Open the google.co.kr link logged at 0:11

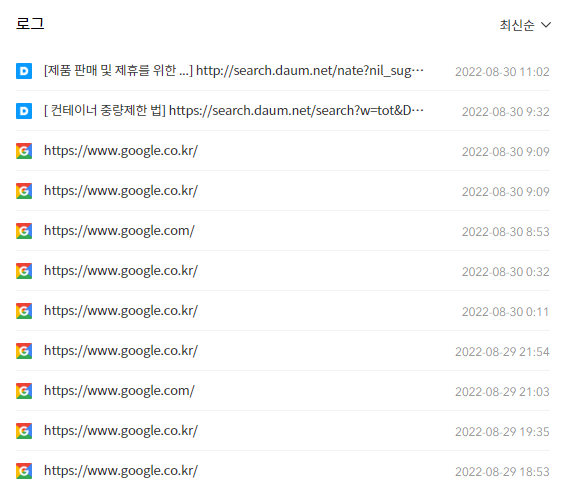(x=121, y=311)
